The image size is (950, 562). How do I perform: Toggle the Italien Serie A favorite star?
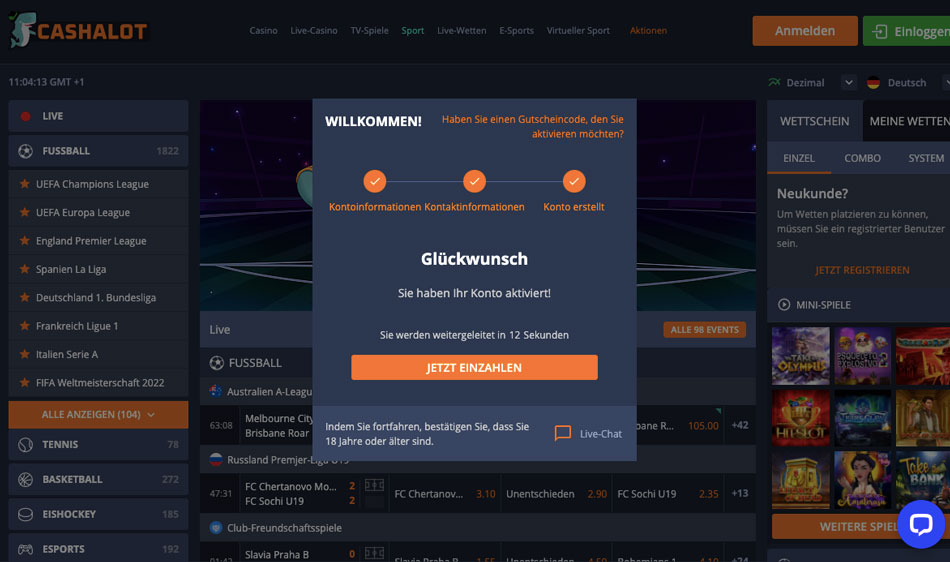click(x=25, y=354)
